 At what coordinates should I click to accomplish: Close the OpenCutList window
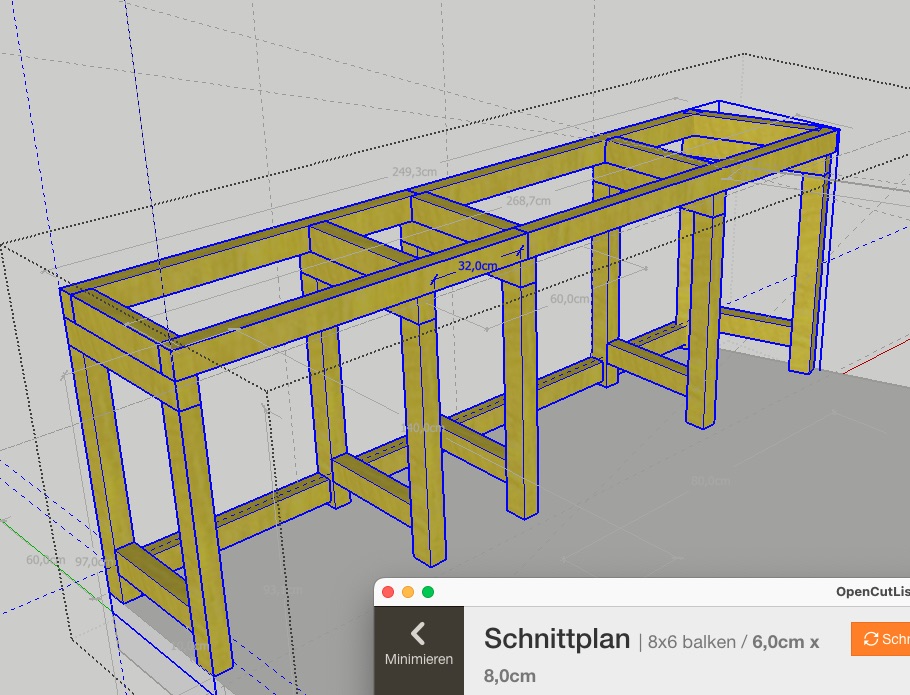388,592
